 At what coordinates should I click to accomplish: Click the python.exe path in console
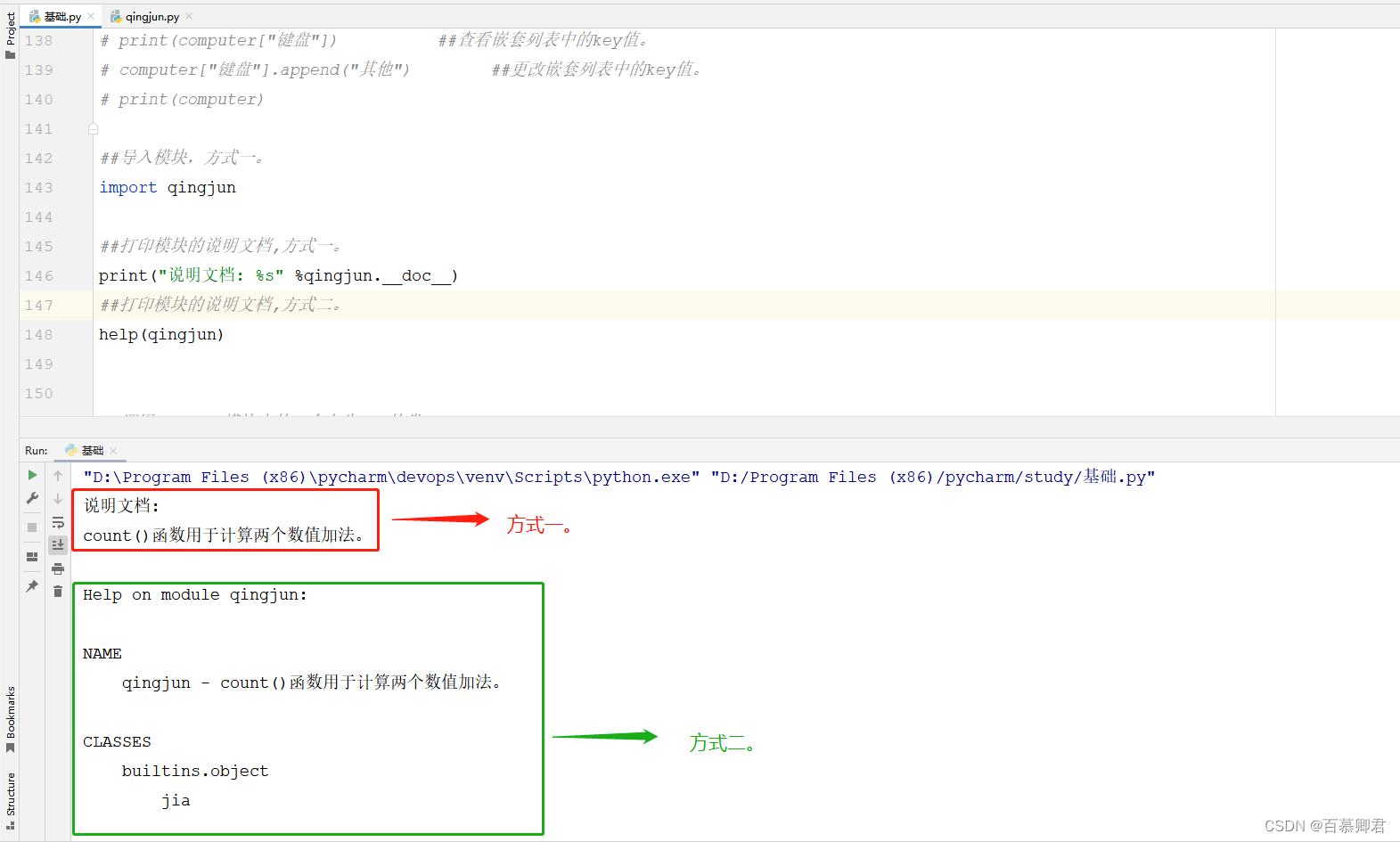(391, 477)
